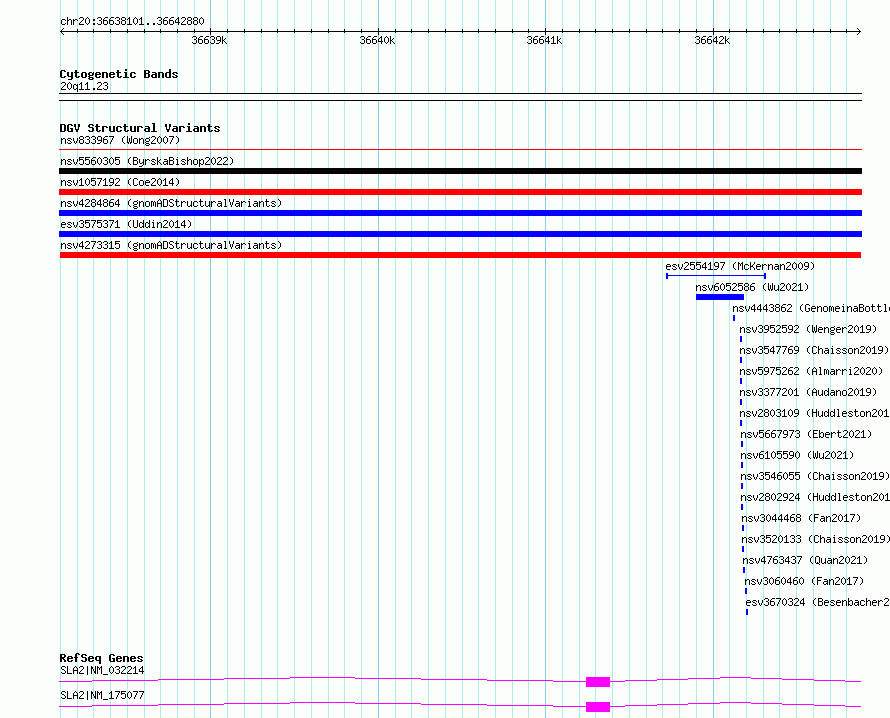The height and width of the screenshot is (718, 890).
Task: Select the 20q11.23 band label
Action: (x=84, y=86)
